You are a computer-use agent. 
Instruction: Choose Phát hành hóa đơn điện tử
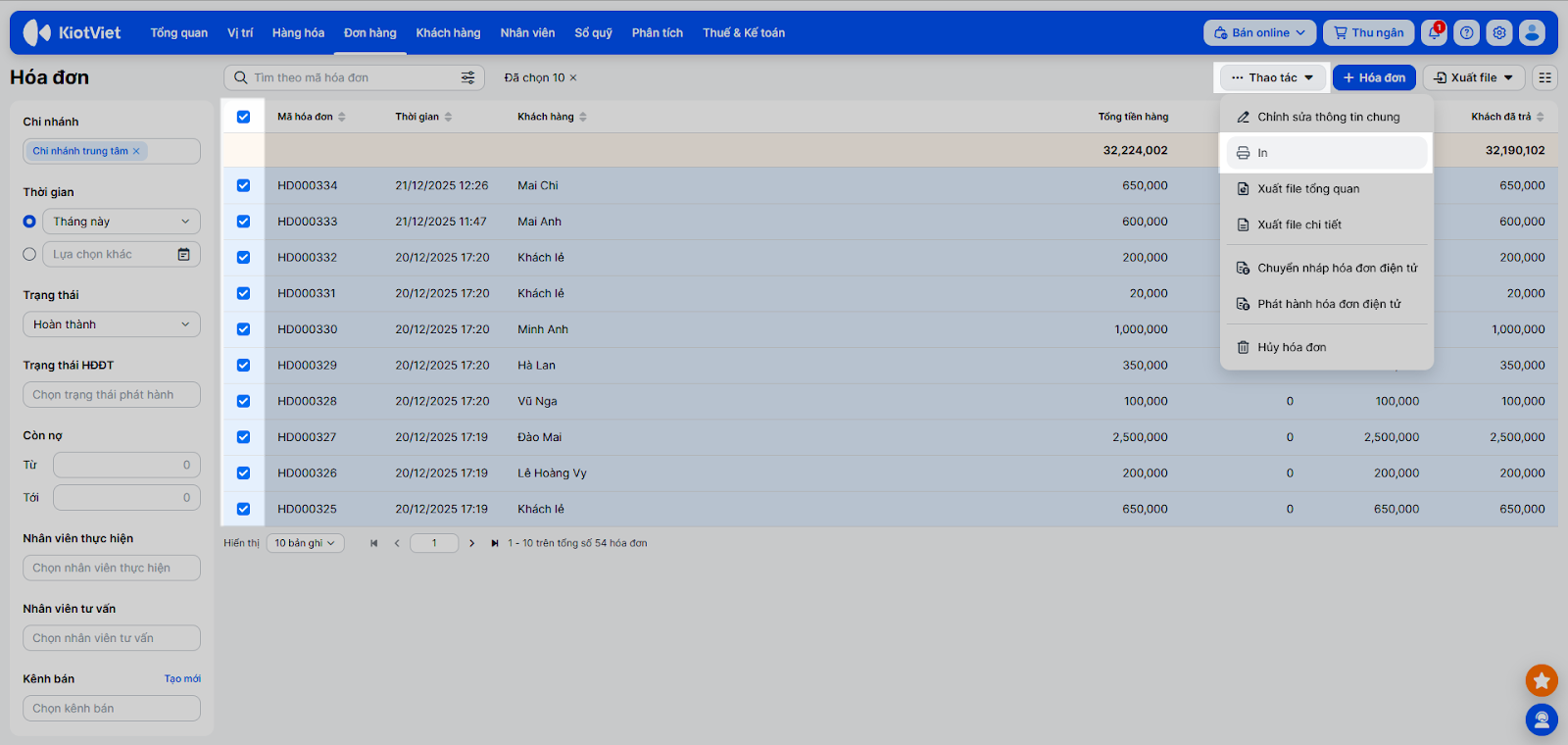point(1327,304)
